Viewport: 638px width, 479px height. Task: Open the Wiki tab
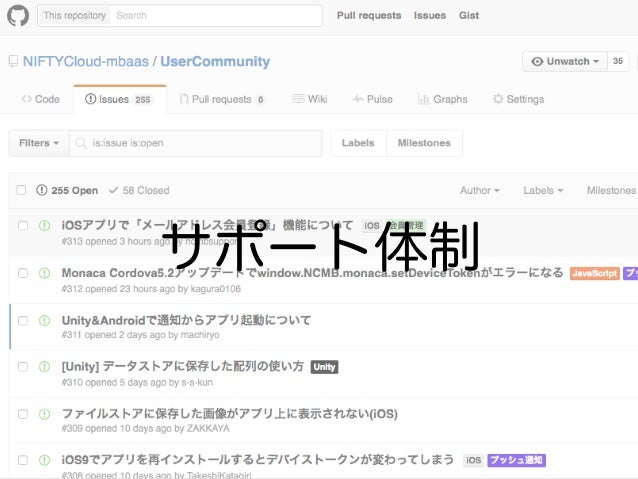coord(310,99)
